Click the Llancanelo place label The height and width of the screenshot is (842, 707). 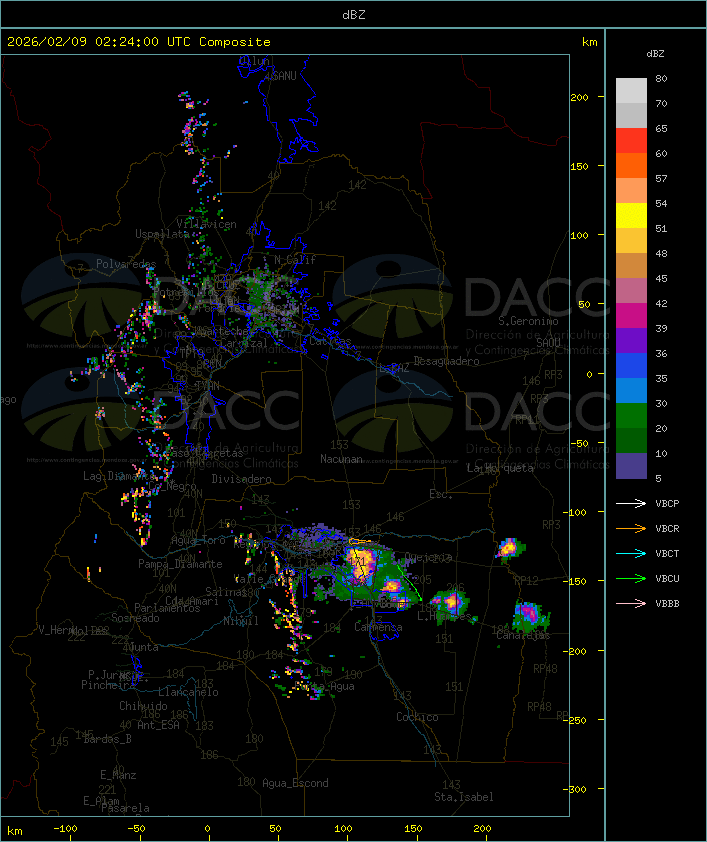coord(188,692)
